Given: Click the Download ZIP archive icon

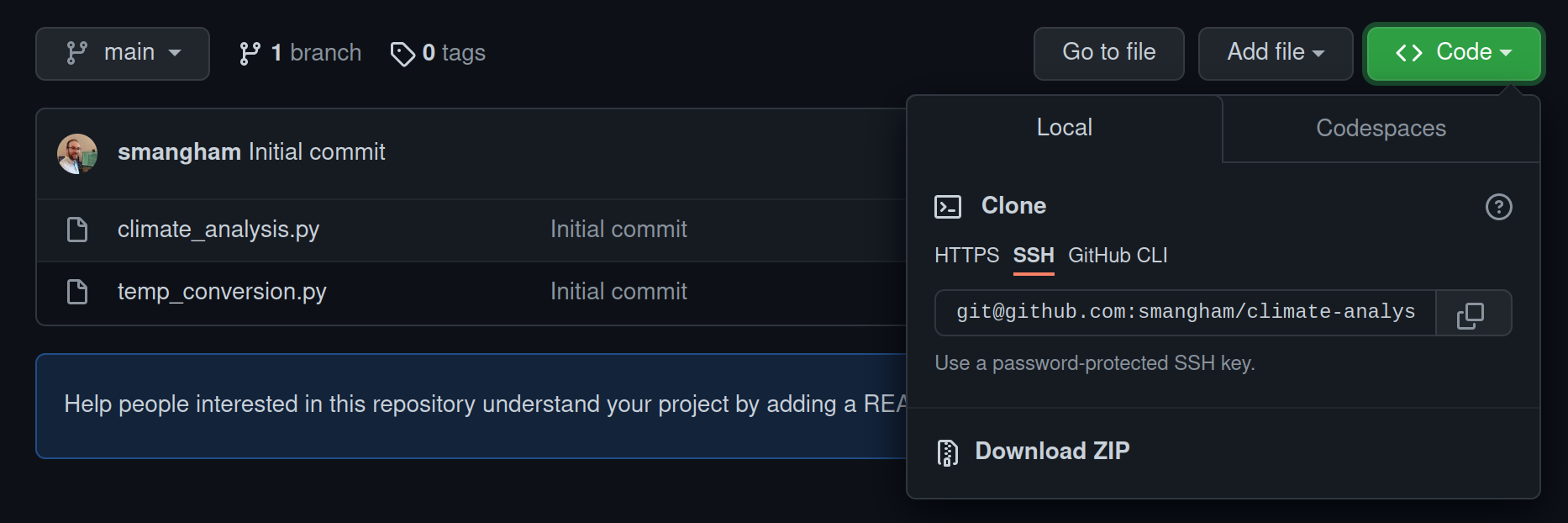Looking at the screenshot, I should click(949, 451).
